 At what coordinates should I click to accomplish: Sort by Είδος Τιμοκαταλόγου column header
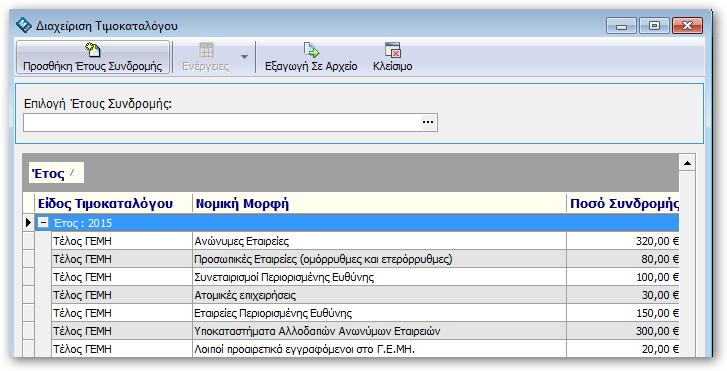114,204
